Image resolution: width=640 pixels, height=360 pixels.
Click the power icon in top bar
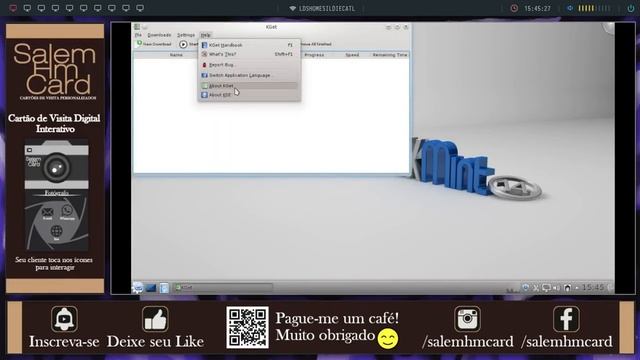631,8
